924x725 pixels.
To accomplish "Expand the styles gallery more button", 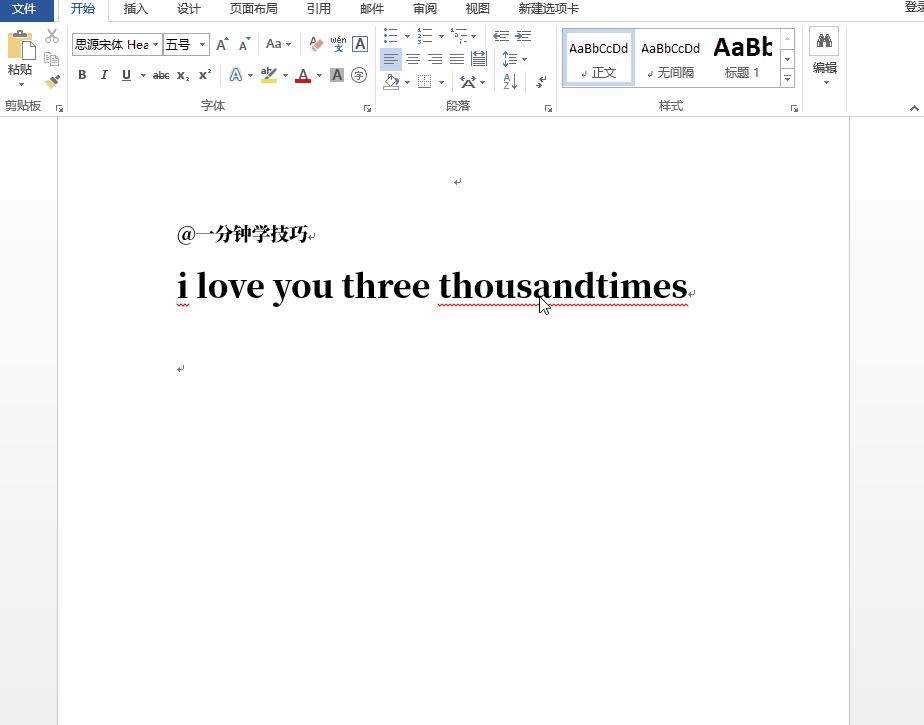I will [x=787, y=78].
